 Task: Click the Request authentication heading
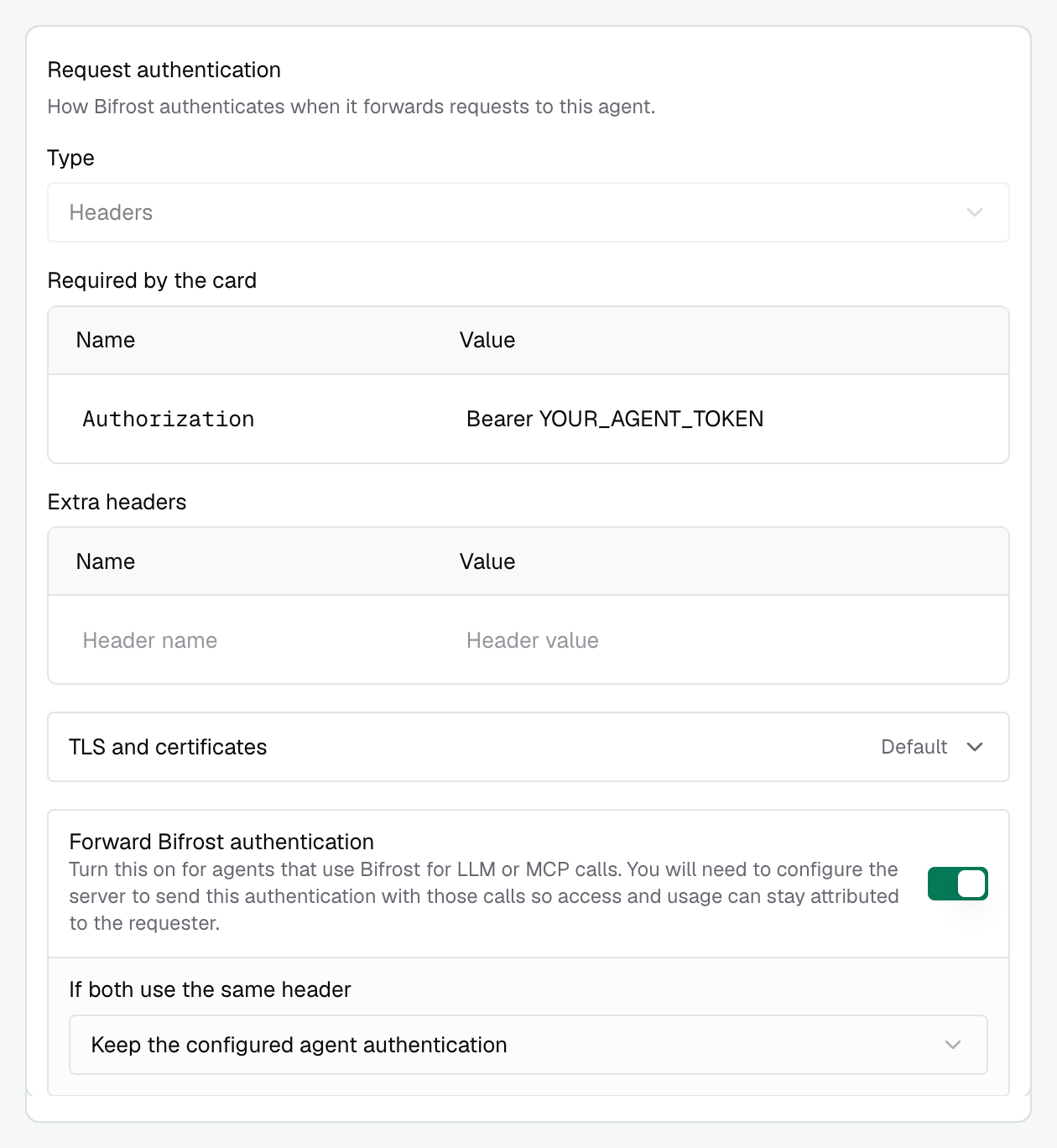(x=164, y=70)
